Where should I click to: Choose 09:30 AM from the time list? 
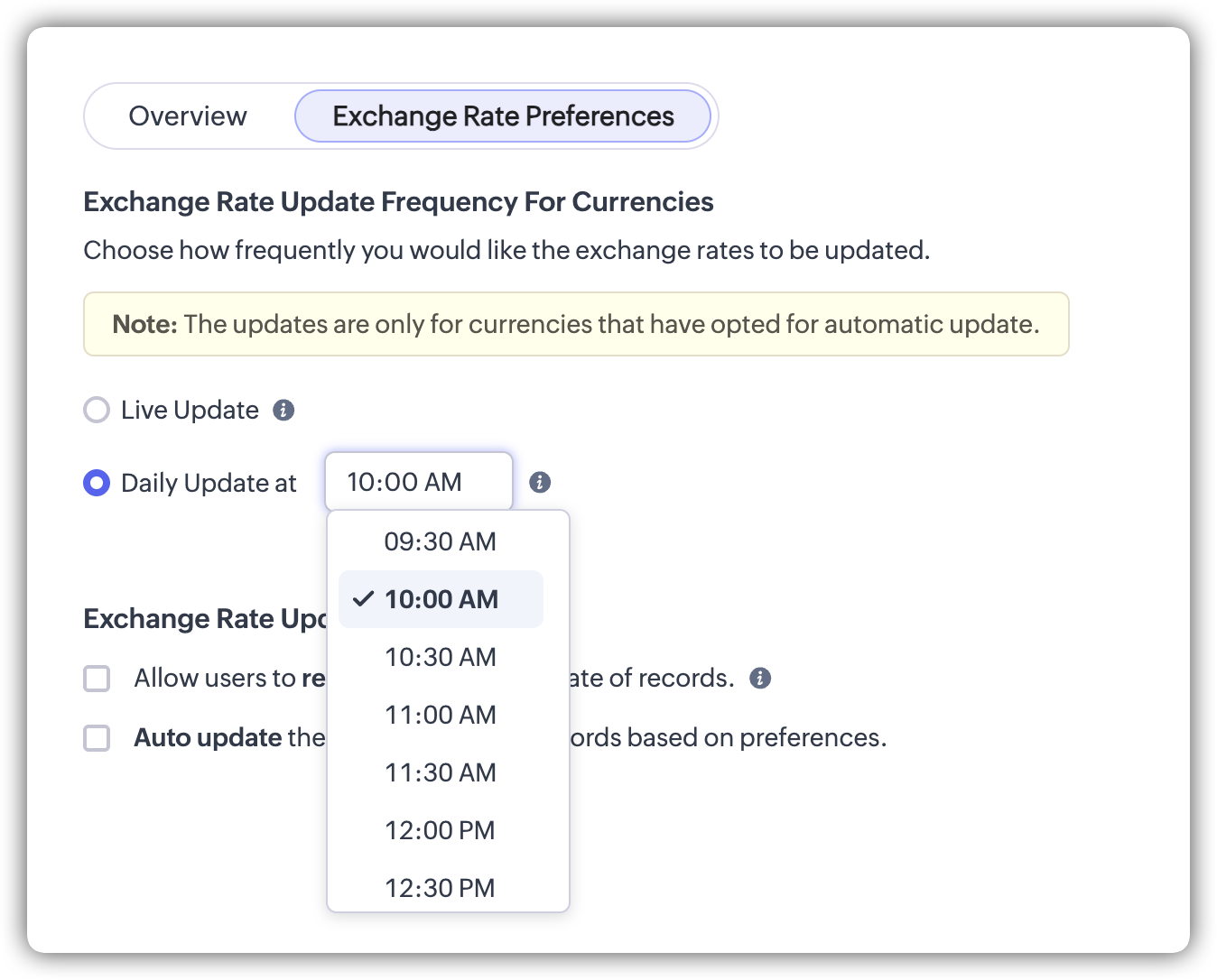coord(441,541)
